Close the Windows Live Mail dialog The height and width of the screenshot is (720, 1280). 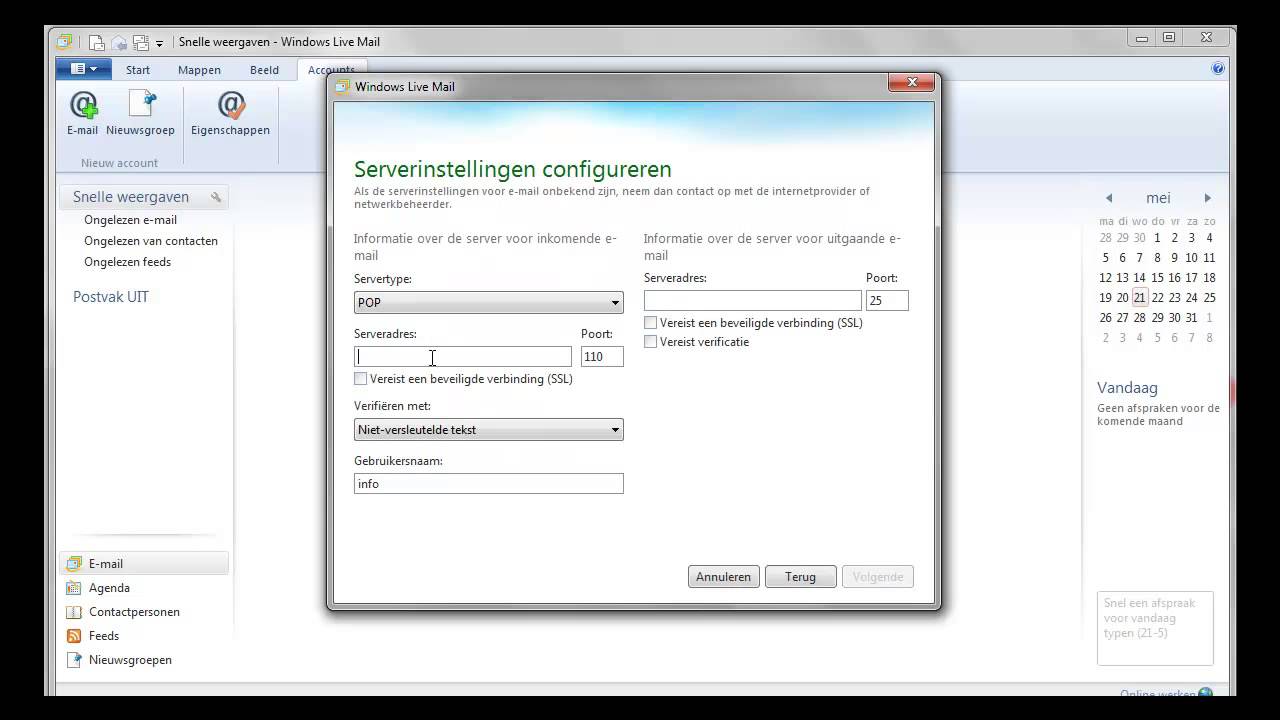click(912, 82)
